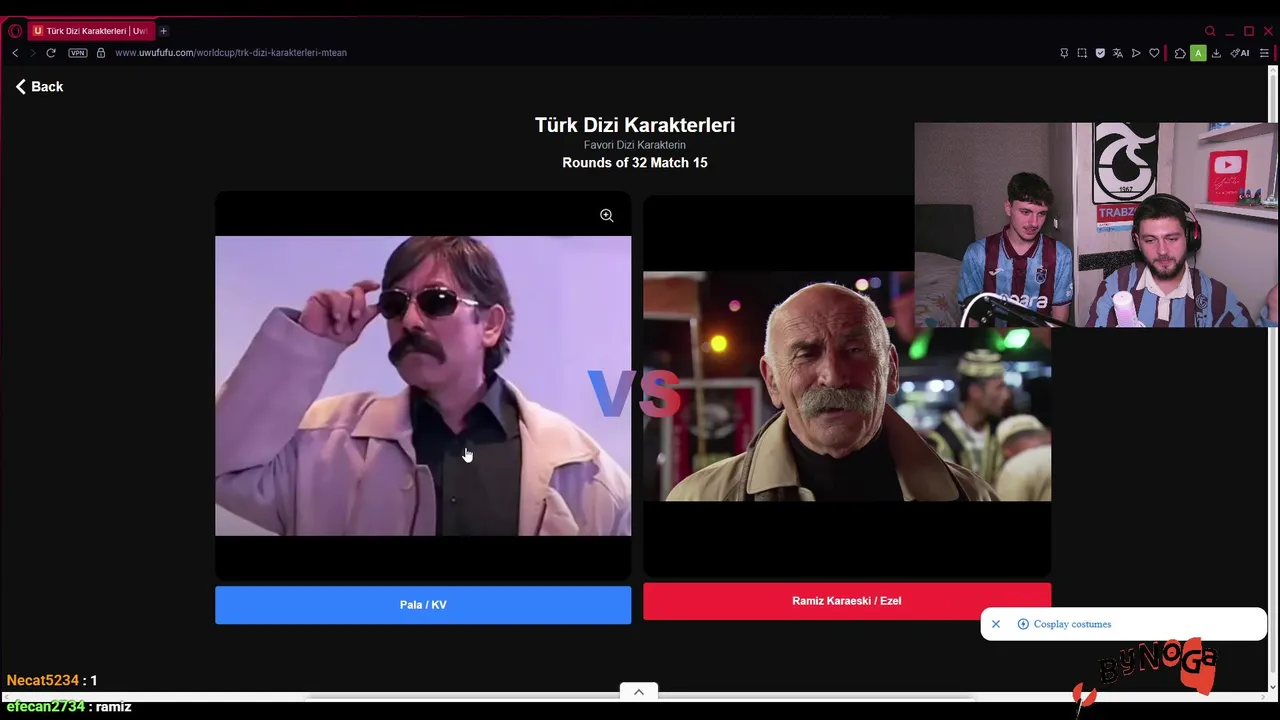The width and height of the screenshot is (1280, 720).
Task: Toggle the VPN badge in address bar
Action: coord(78,53)
